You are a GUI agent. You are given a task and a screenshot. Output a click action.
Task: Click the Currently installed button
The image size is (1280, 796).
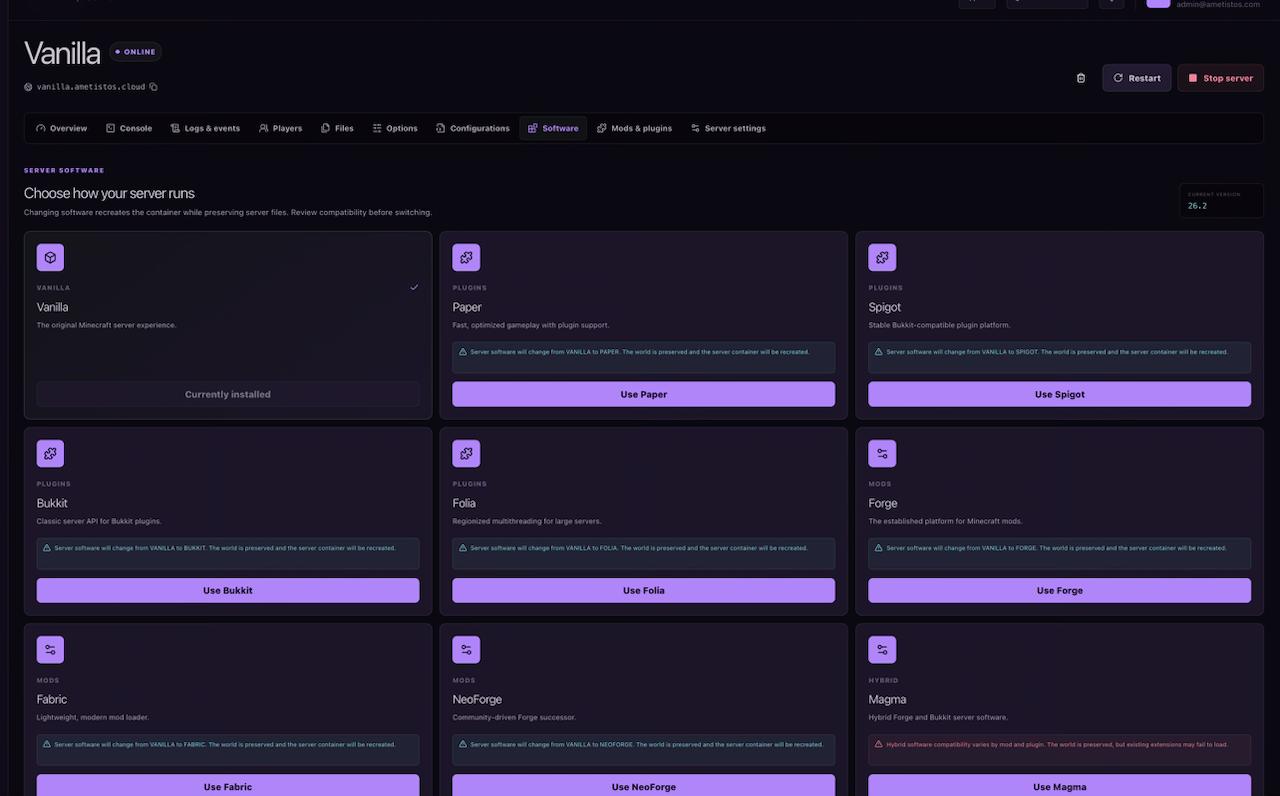click(228, 394)
